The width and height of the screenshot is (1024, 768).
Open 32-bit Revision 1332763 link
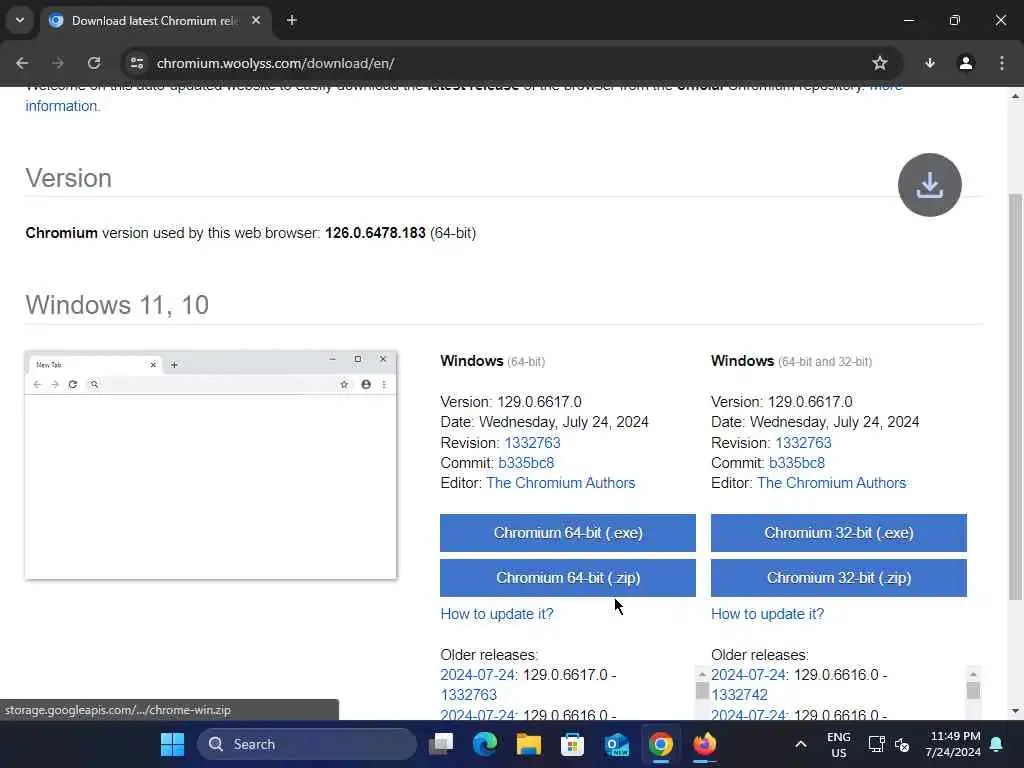tap(803, 443)
